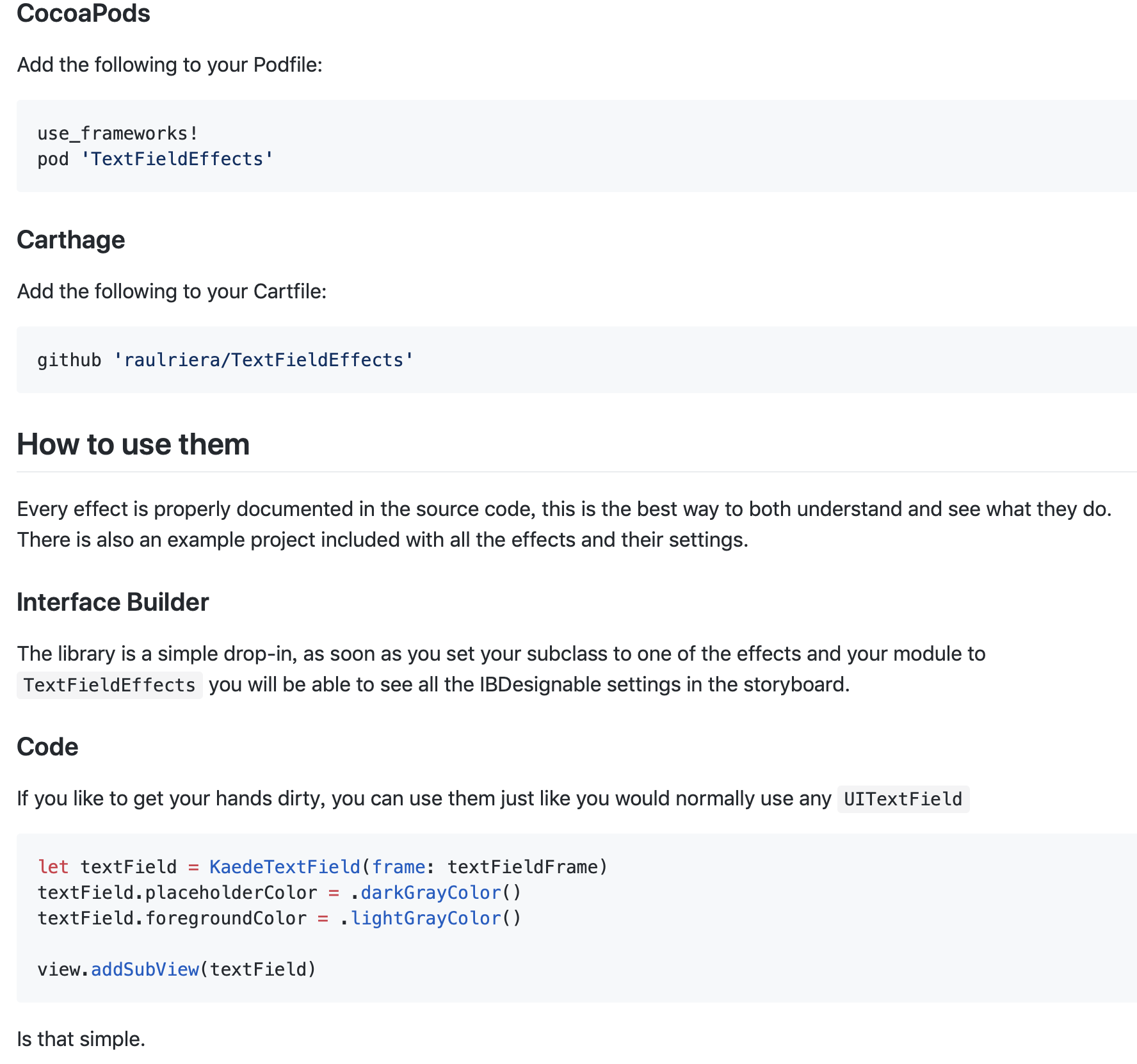Click the pod 'TextFieldEffects' string

177,159
